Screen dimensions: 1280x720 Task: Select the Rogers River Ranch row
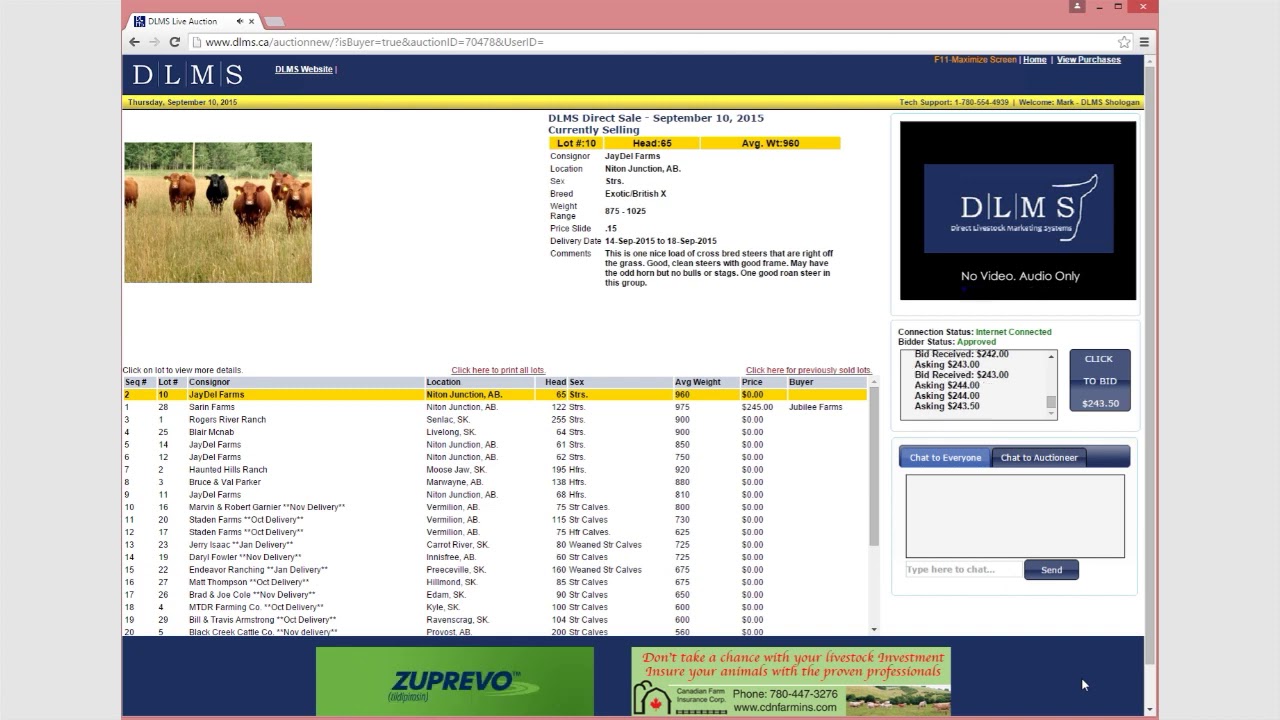tap(495, 420)
